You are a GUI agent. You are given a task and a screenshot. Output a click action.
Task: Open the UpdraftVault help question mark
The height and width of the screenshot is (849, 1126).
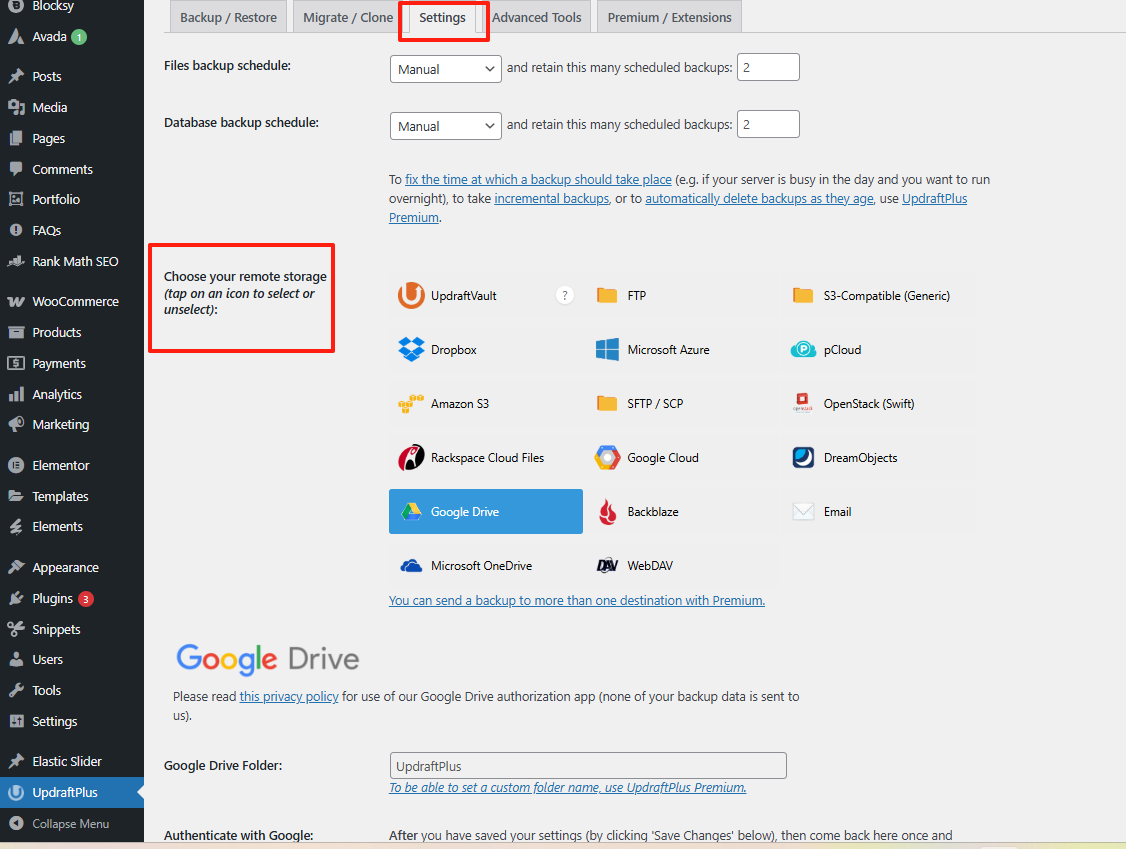point(565,295)
